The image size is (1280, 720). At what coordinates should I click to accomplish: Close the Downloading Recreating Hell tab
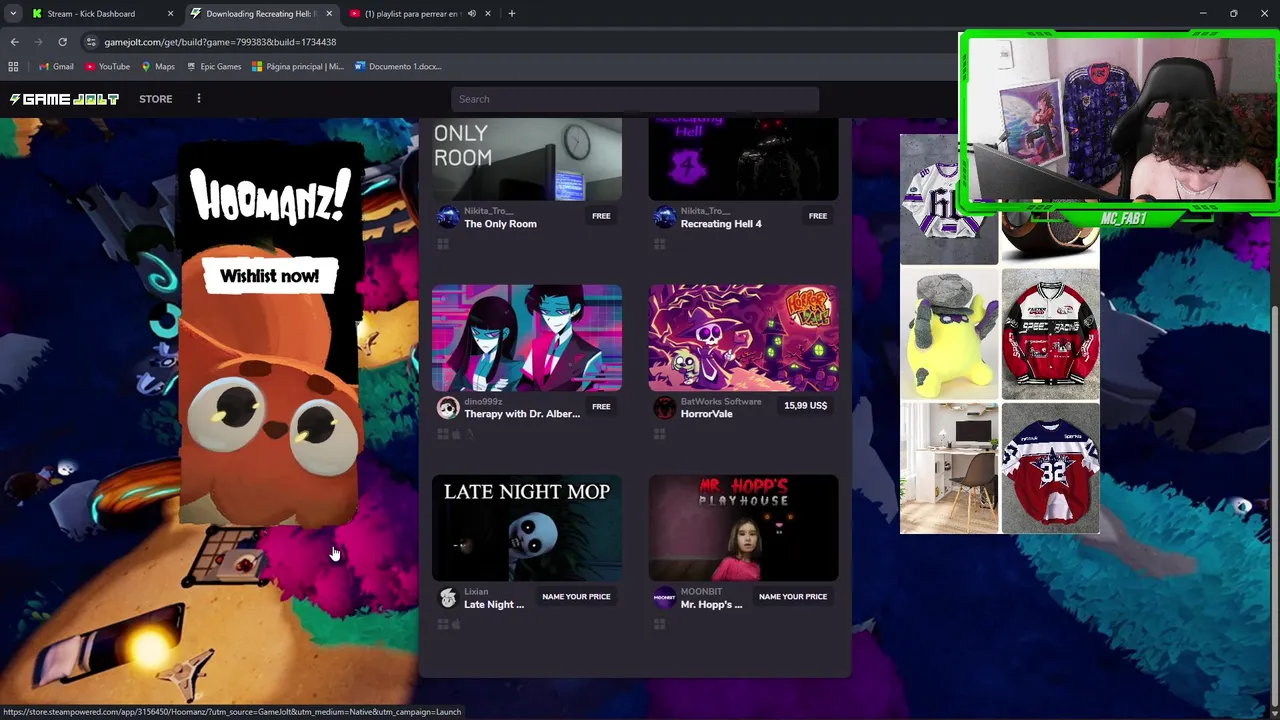(329, 13)
